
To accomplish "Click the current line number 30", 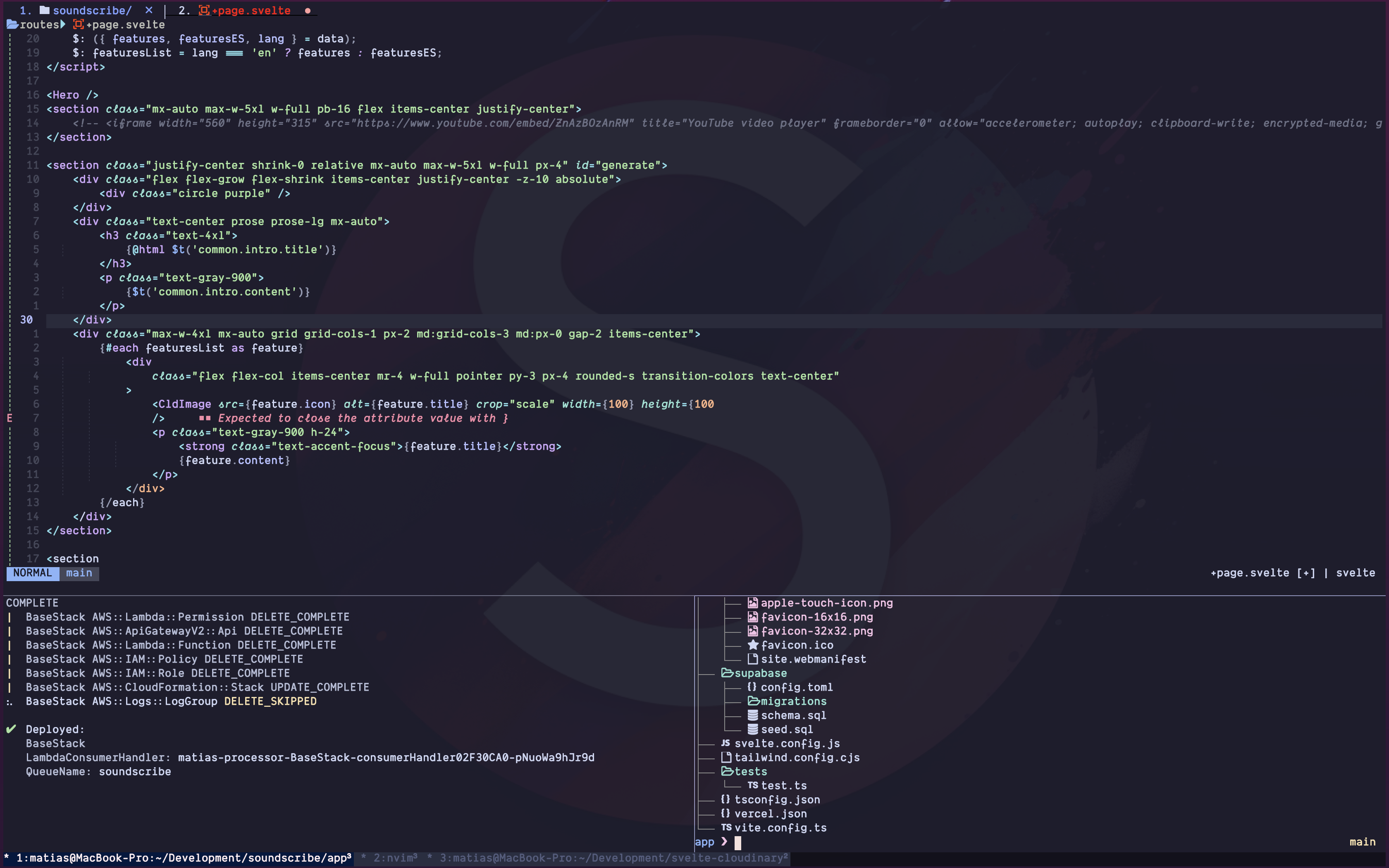I will 26,320.
